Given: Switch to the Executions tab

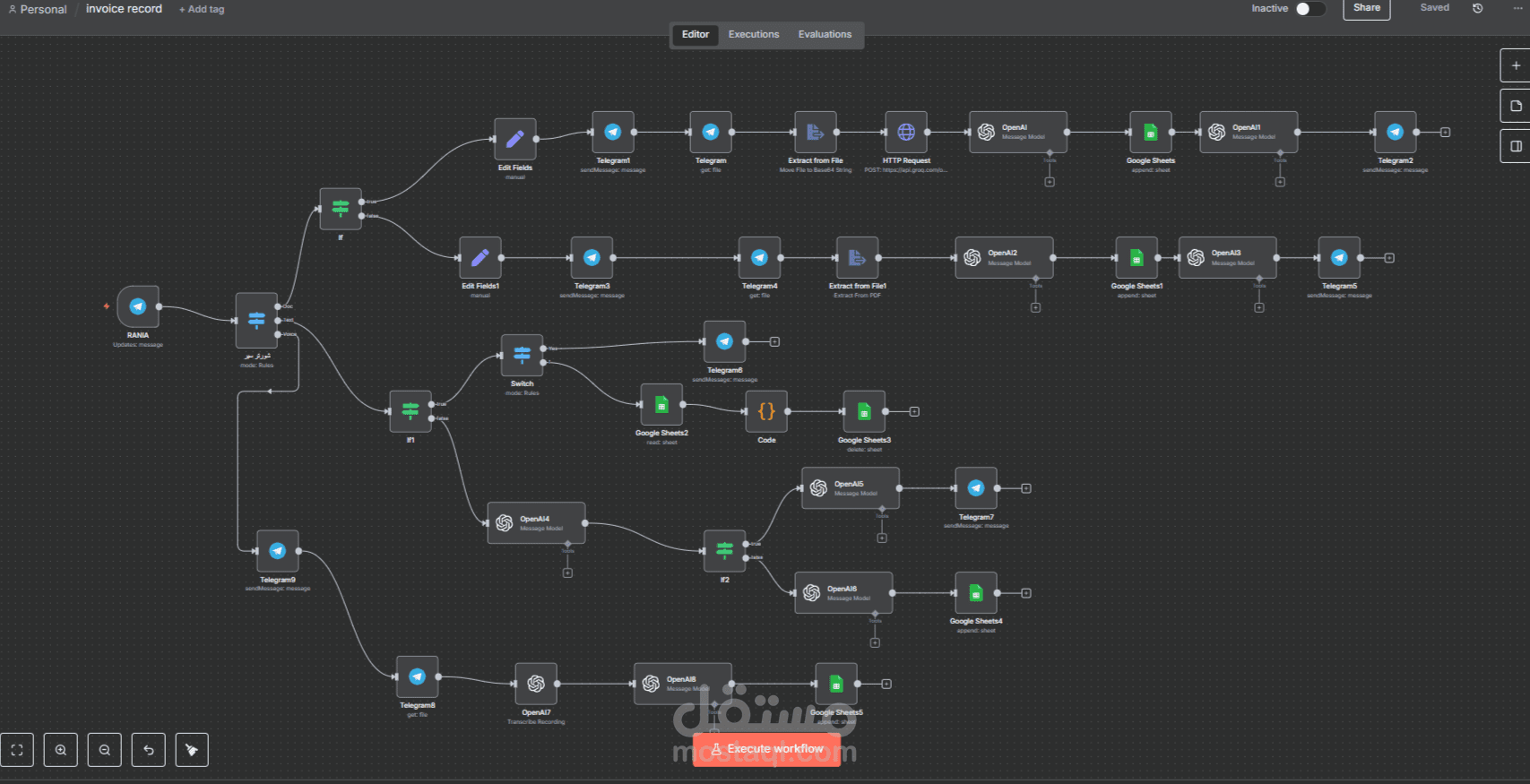Looking at the screenshot, I should [754, 34].
